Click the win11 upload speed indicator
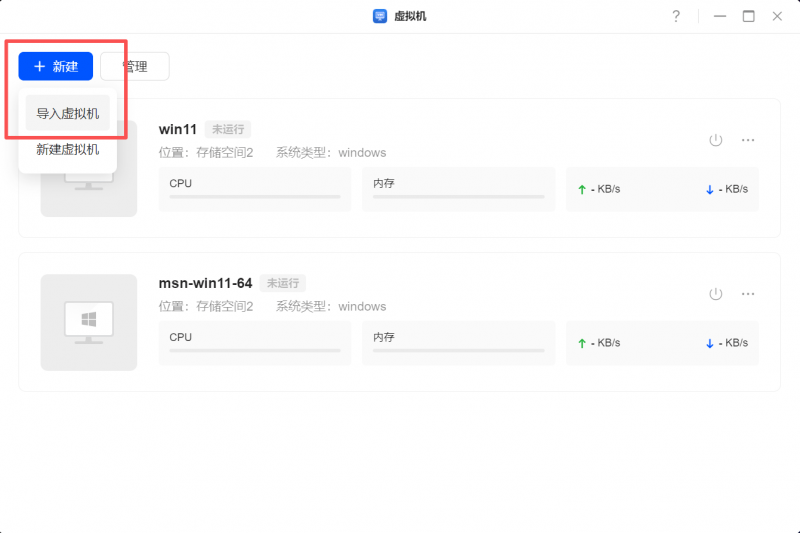800x533 pixels. click(600, 189)
